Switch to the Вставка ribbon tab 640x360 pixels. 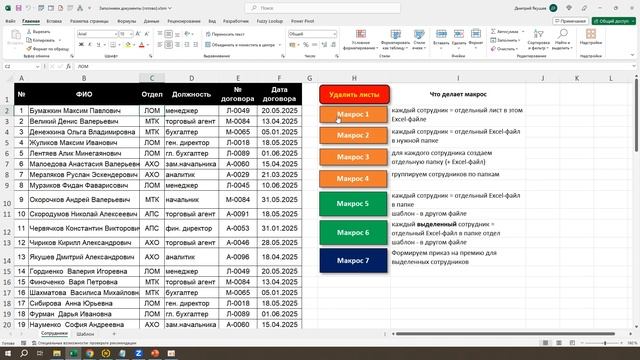tap(54, 21)
